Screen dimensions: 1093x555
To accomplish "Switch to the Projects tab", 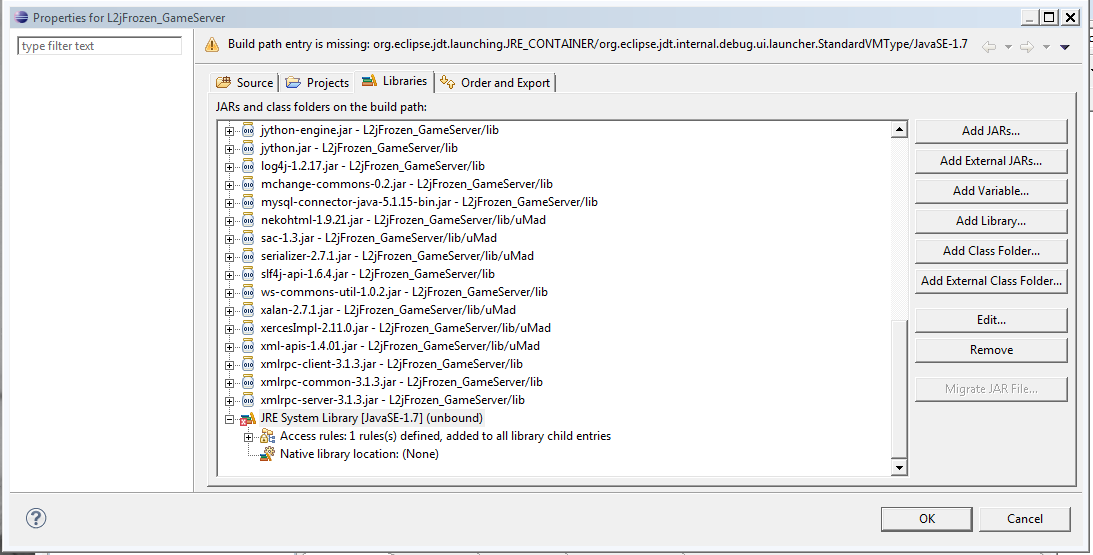I will click(316, 82).
